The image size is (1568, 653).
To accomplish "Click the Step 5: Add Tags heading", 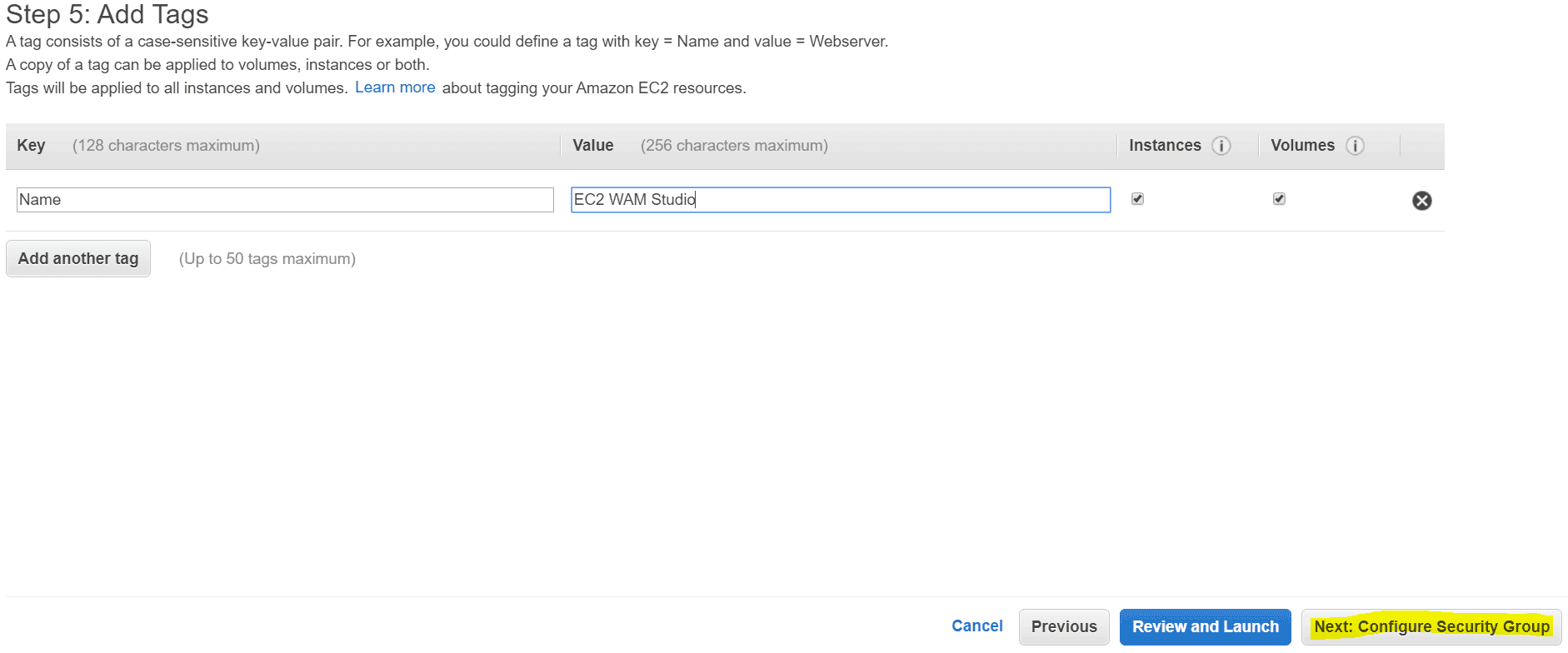I will pyautogui.click(x=107, y=14).
